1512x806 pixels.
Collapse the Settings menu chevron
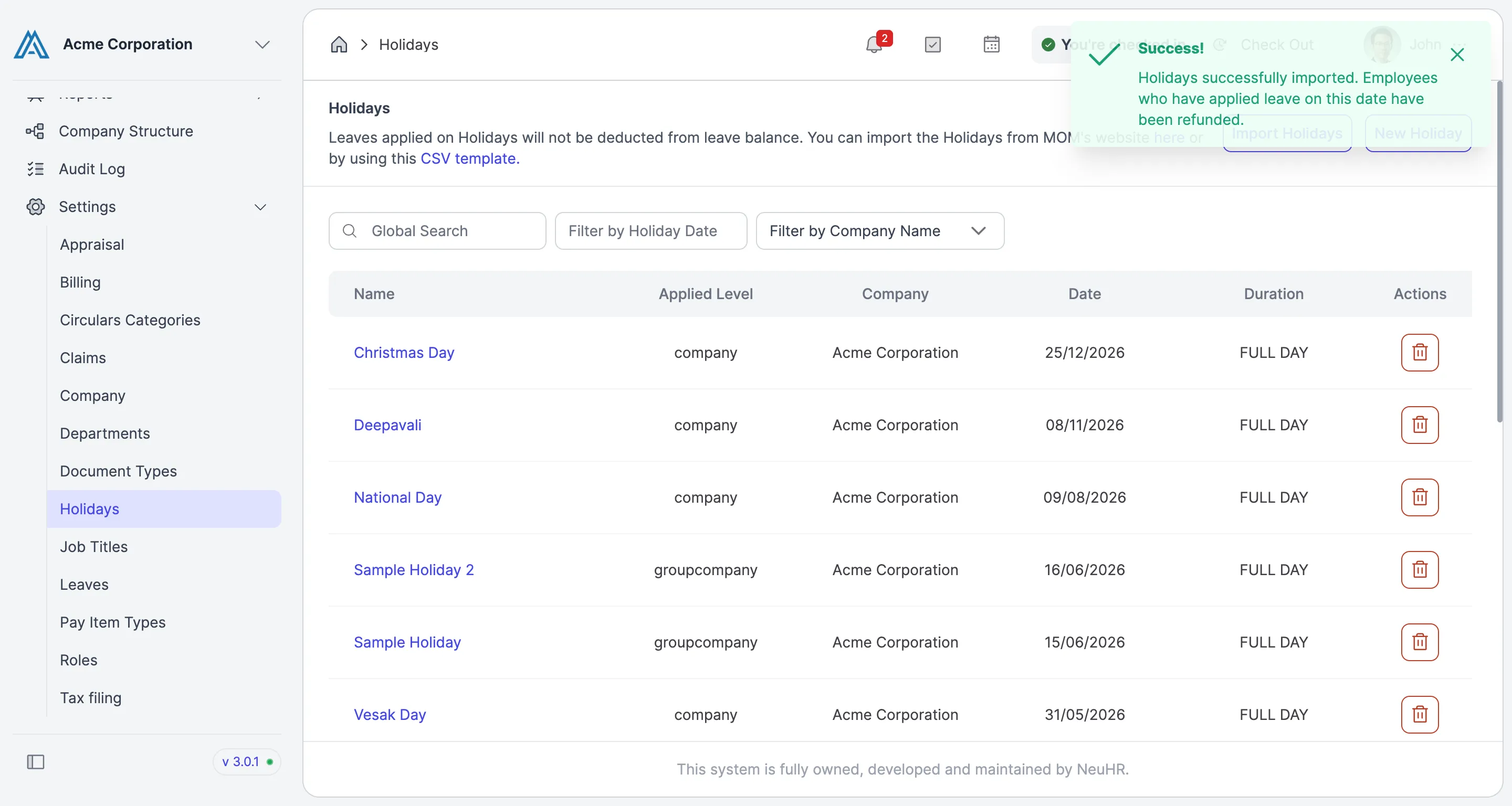click(x=260, y=207)
